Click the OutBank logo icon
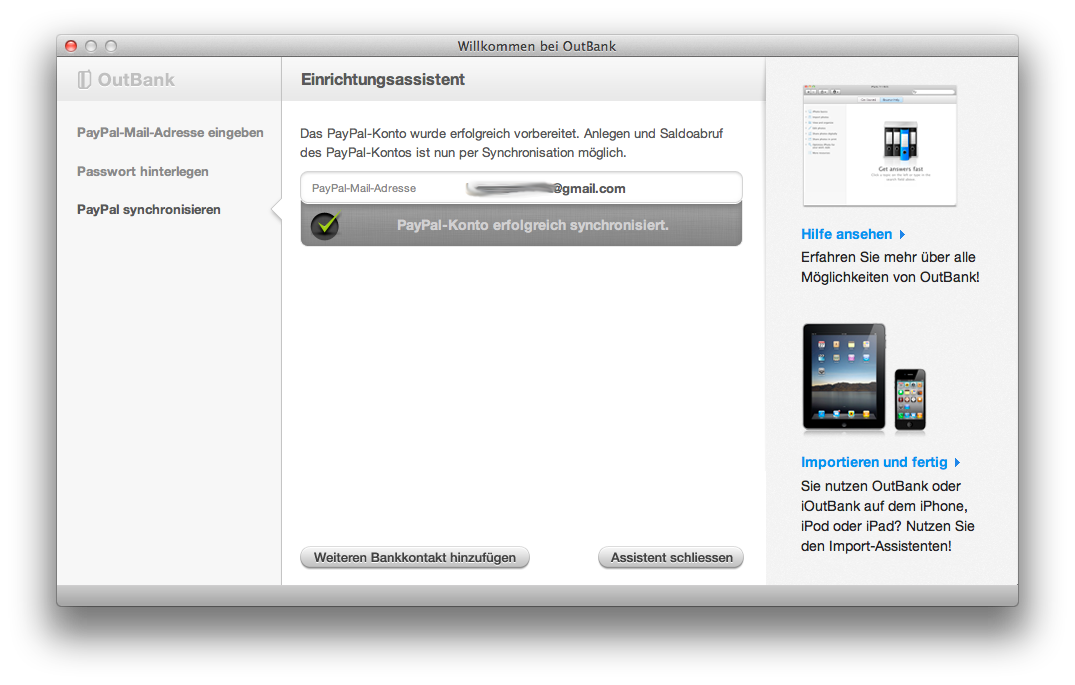This screenshot has width=1075, height=685. tap(84, 80)
